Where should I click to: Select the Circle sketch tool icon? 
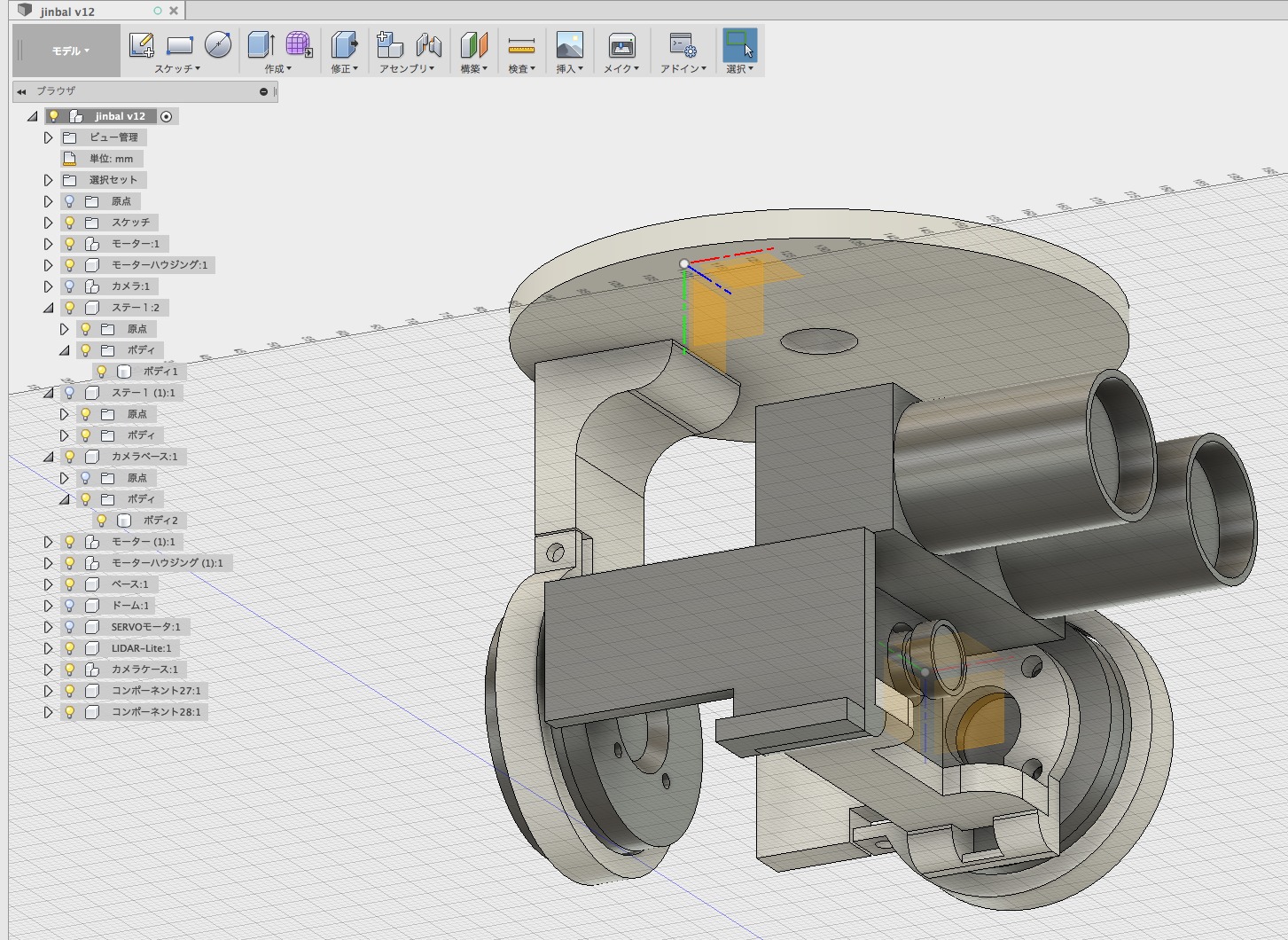(x=218, y=44)
